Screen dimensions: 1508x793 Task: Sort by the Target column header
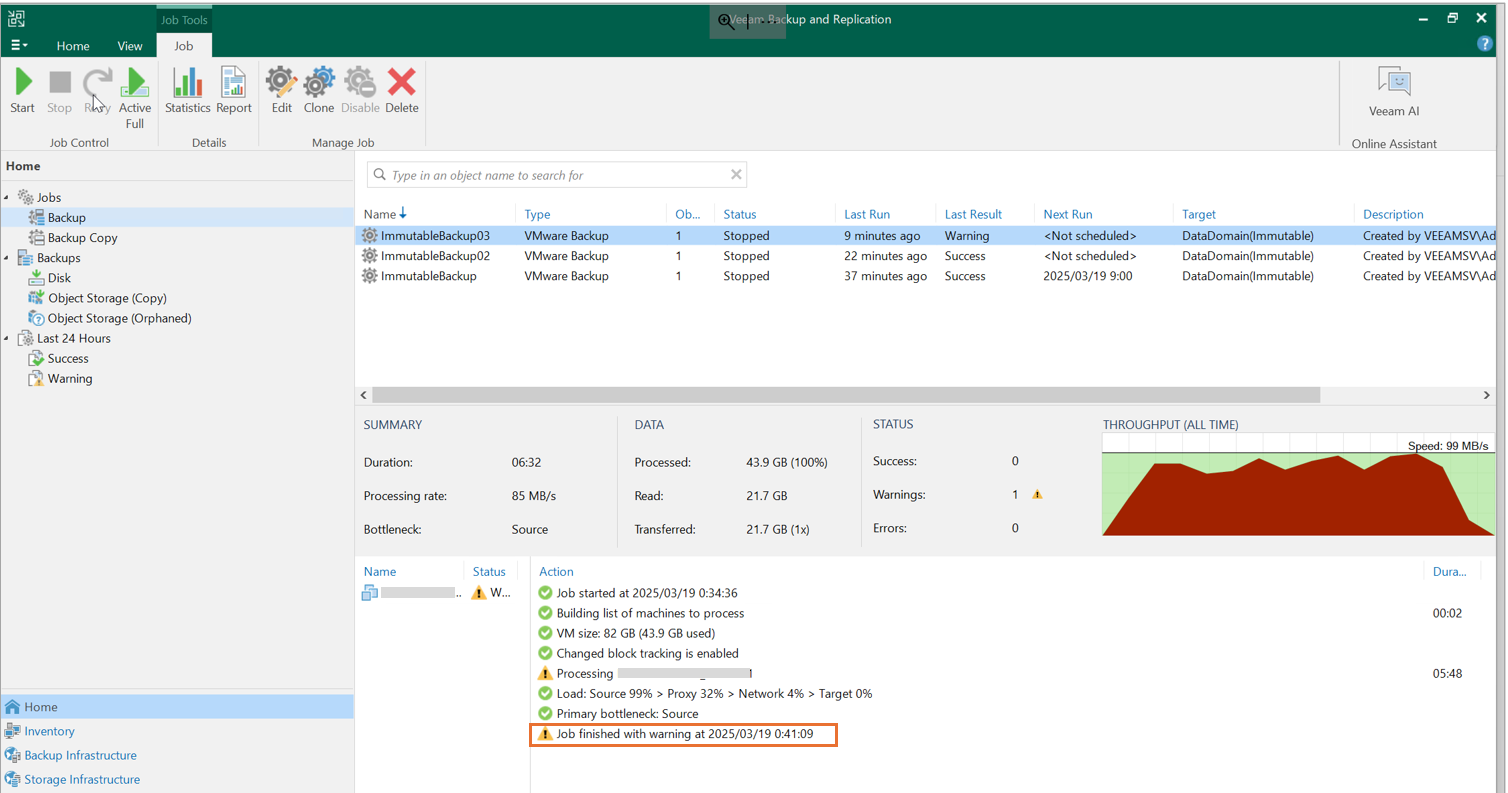tap(1199, 214)
